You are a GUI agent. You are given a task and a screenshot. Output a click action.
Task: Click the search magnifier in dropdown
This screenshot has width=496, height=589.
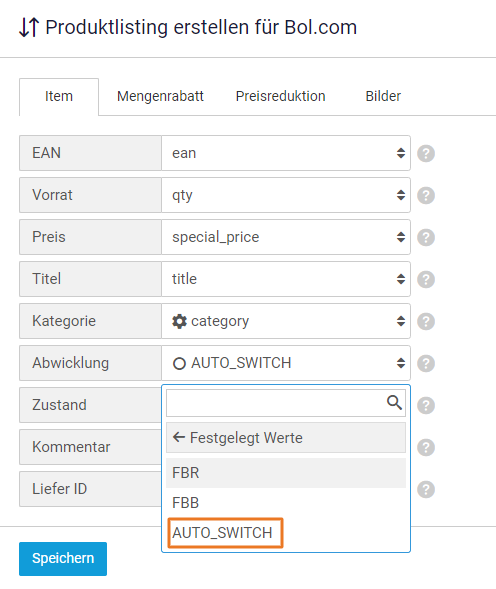click(x=394, y=402)
